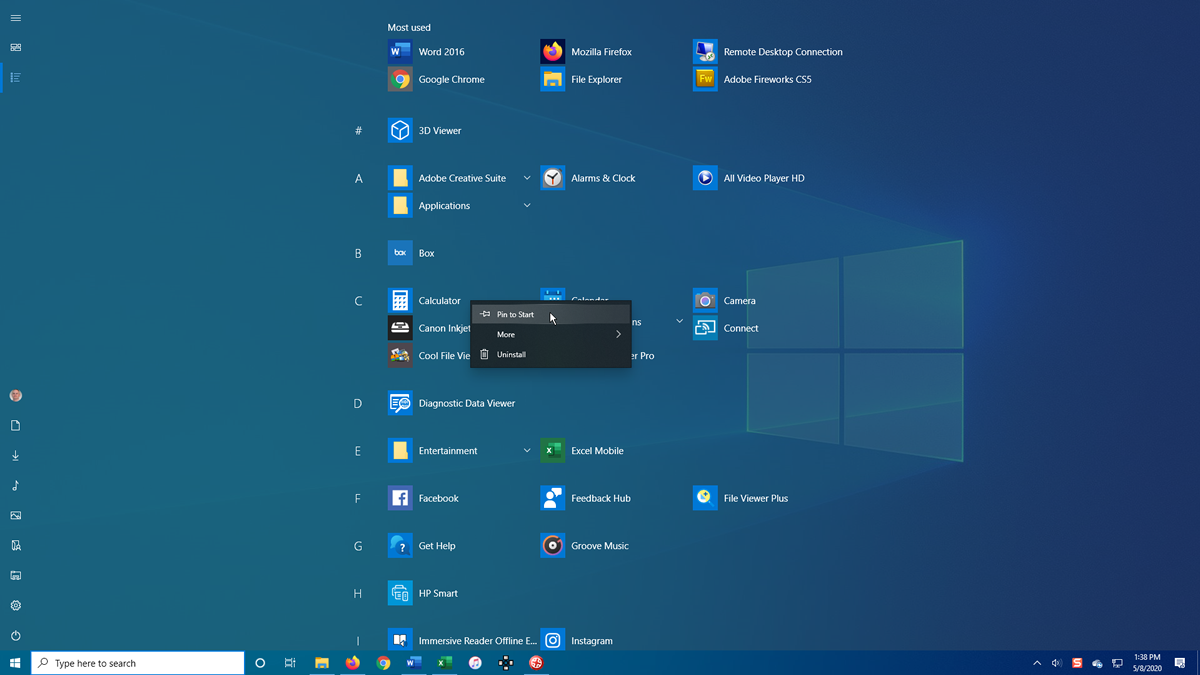Show hidden system tray icons
Image resolution: width=1200 pixels, height=675 pixels.
pos(1037,663)
